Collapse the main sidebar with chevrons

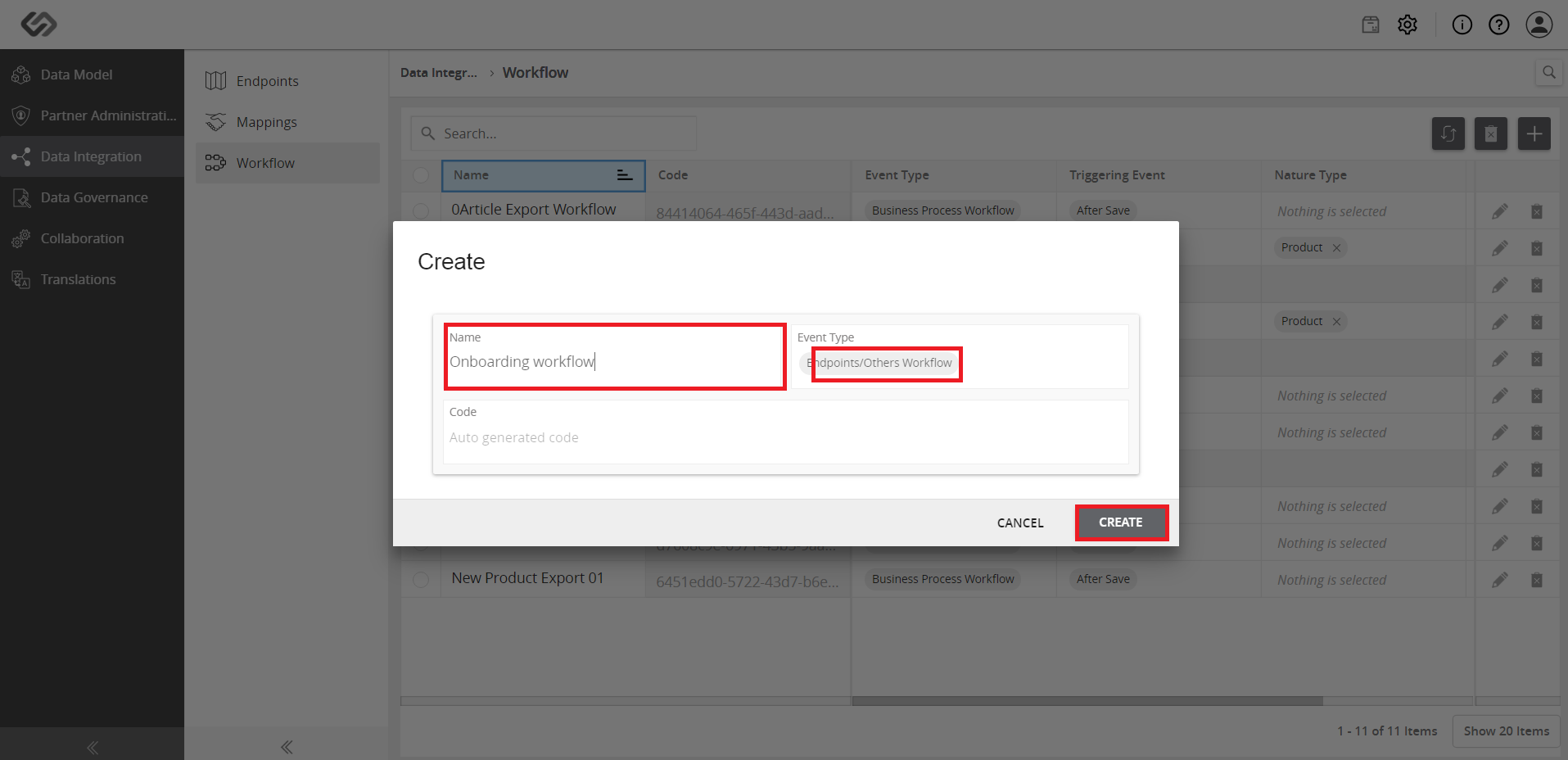click(x=93, y=747)
